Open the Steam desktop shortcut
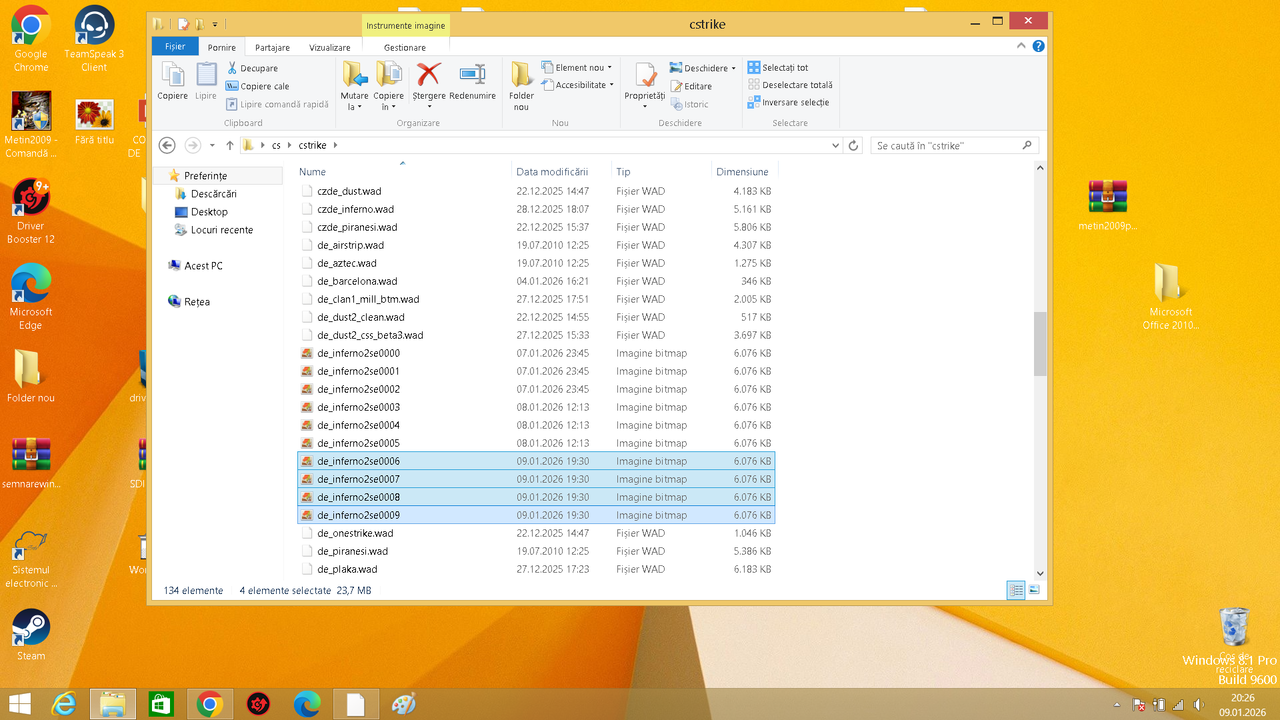The image size is (1280, 720). [31, 635]
